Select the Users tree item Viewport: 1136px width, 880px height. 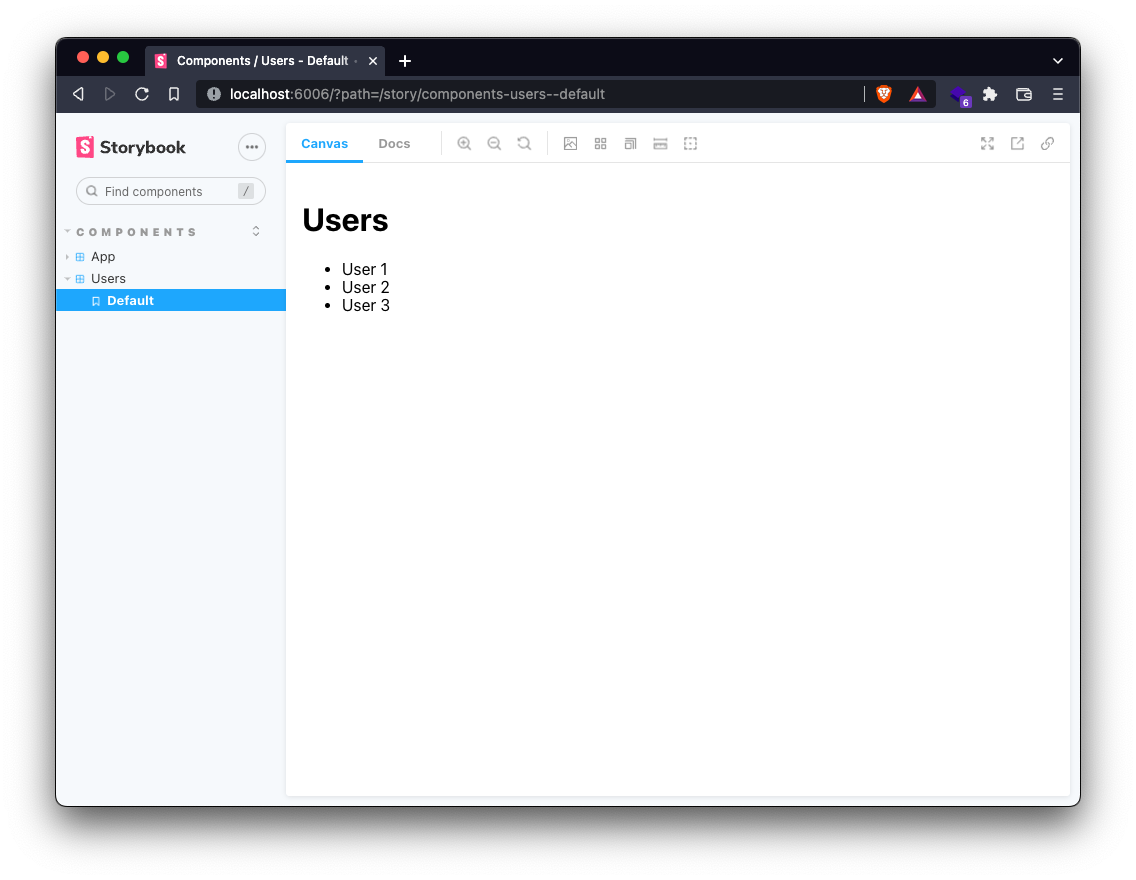[108, 278]
